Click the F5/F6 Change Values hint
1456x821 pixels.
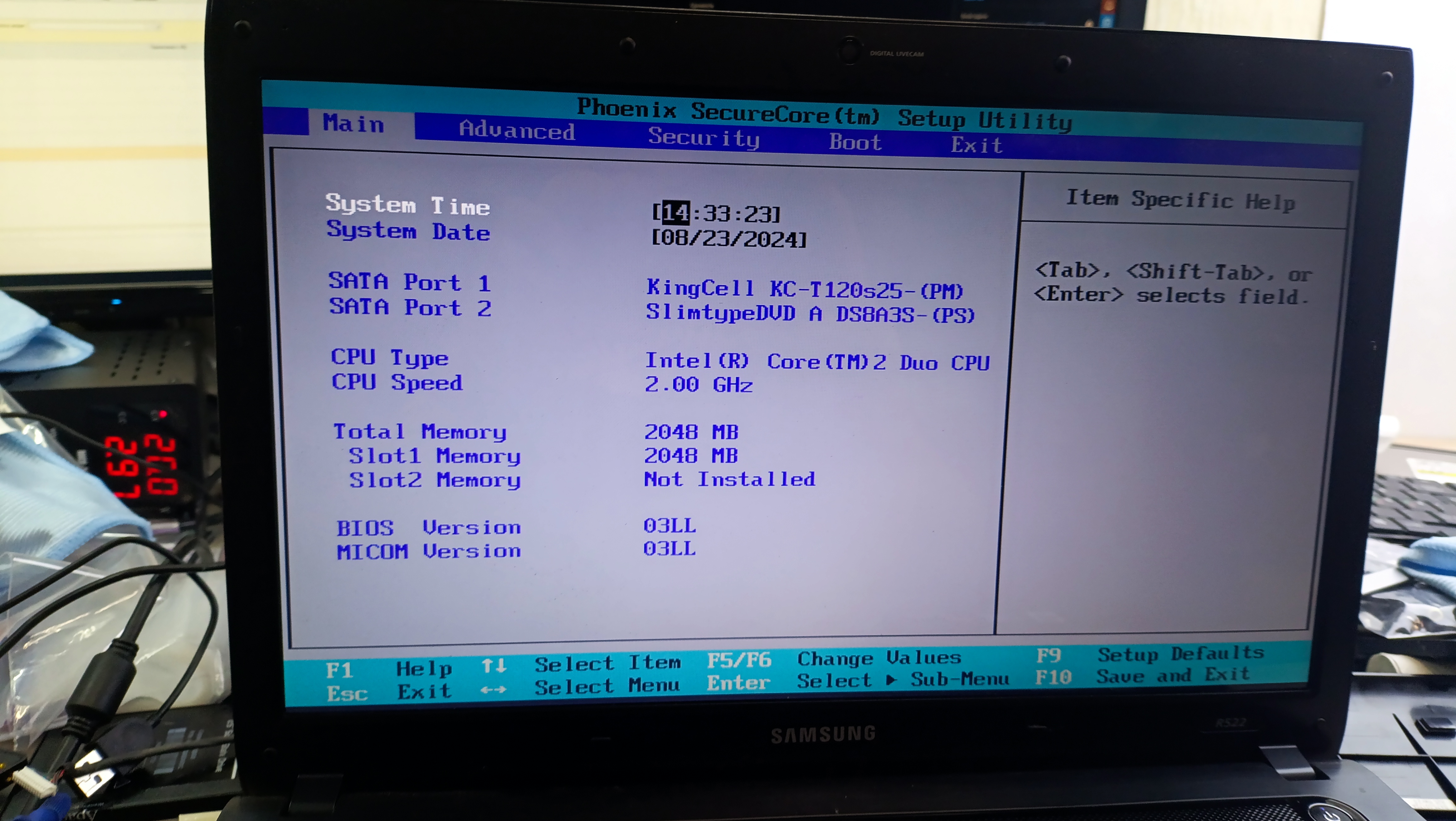click(834, 659)
